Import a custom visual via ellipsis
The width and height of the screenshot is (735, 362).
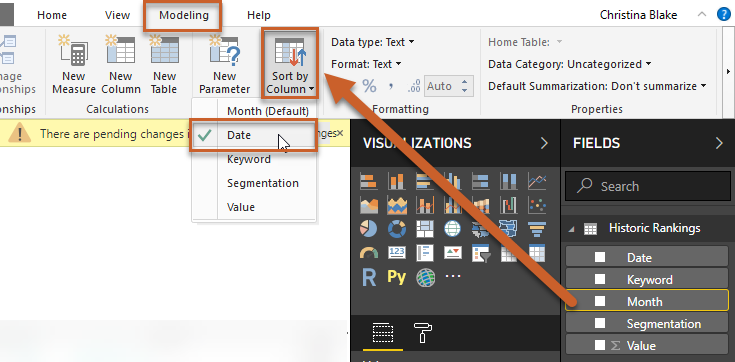(x=453, y=276)
